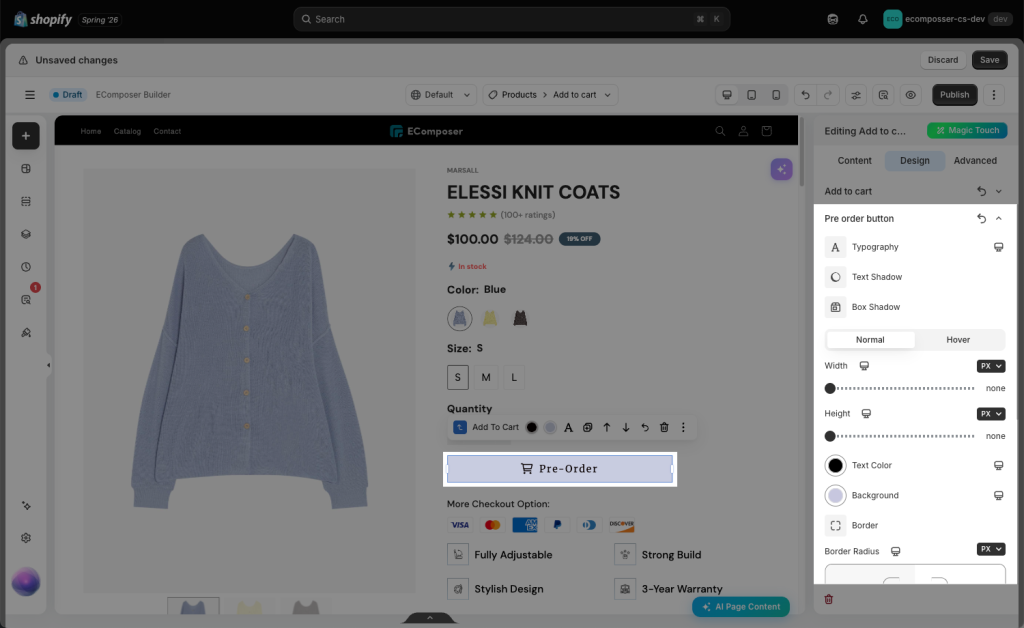Click the preview eye icon
Image resolution: width=1024 pixels, height=628 pixels.
(910, 95)
